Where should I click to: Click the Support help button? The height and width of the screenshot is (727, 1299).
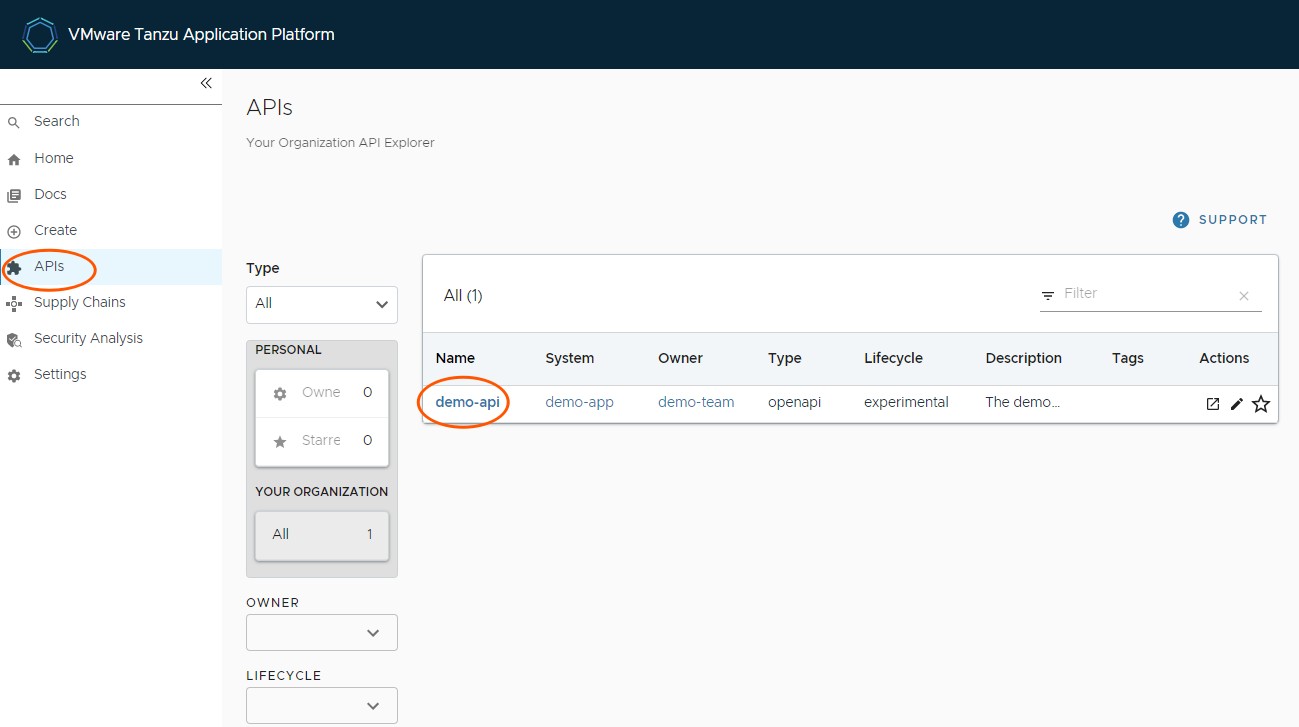[x=1220, y=219]
